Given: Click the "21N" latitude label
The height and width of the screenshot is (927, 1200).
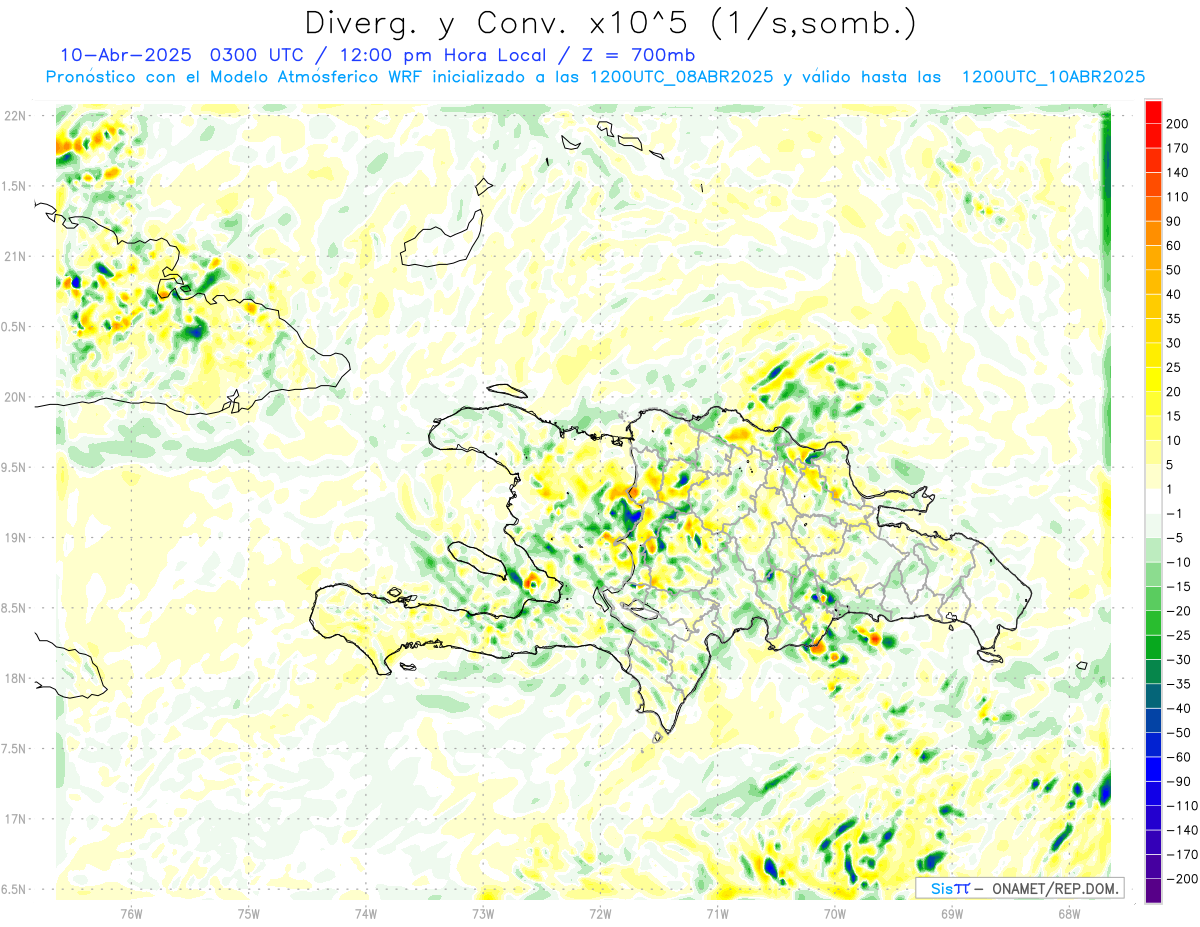Looking at the screenshot, I should [x=14, y=257].
